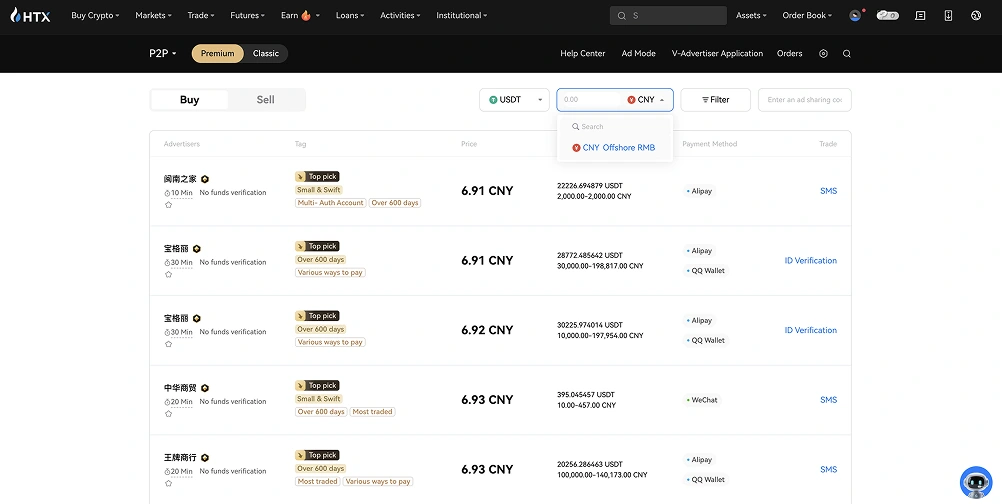The width and height of the screenshot is (1002, 504).
Task: Click verified badge next to 闽南之家
Action: pos(205,179)
